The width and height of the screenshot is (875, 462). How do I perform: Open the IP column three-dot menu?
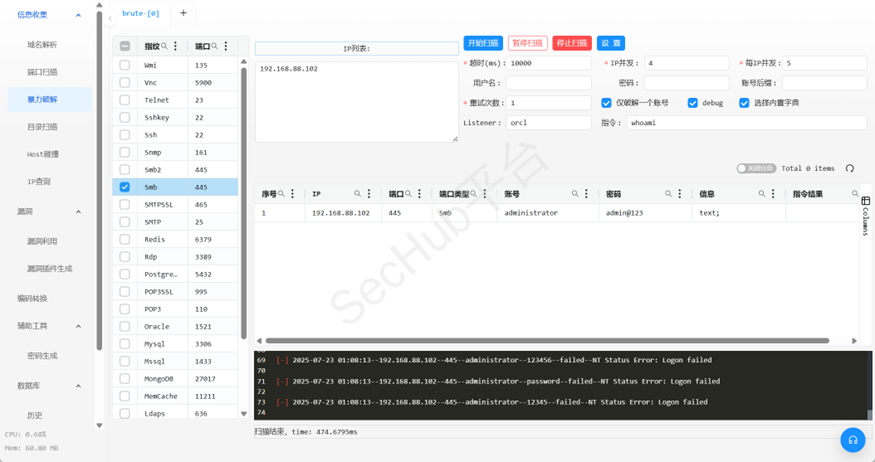pos(370,194)
